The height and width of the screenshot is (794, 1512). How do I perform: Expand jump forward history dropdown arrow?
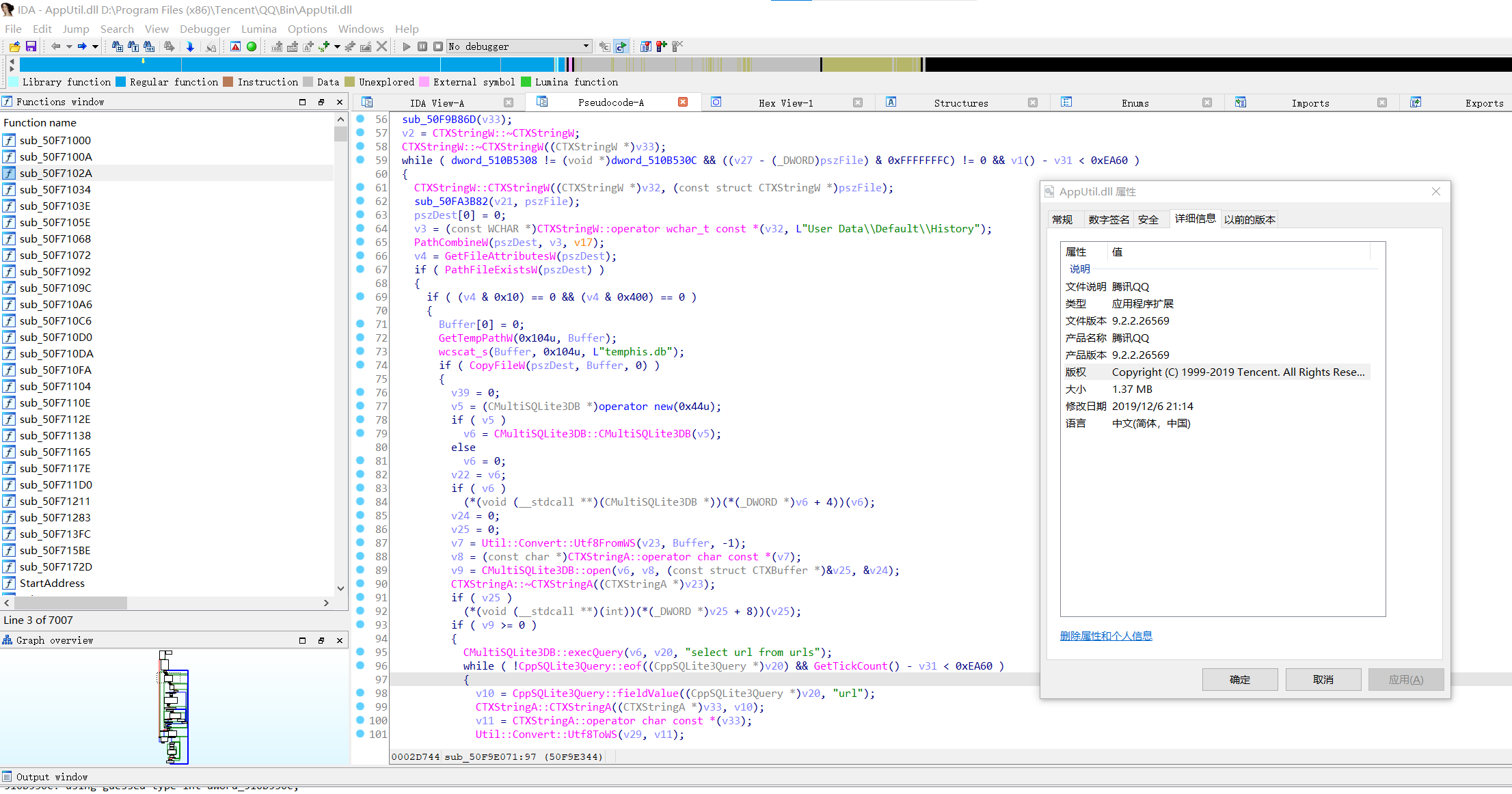click(95, 46)
